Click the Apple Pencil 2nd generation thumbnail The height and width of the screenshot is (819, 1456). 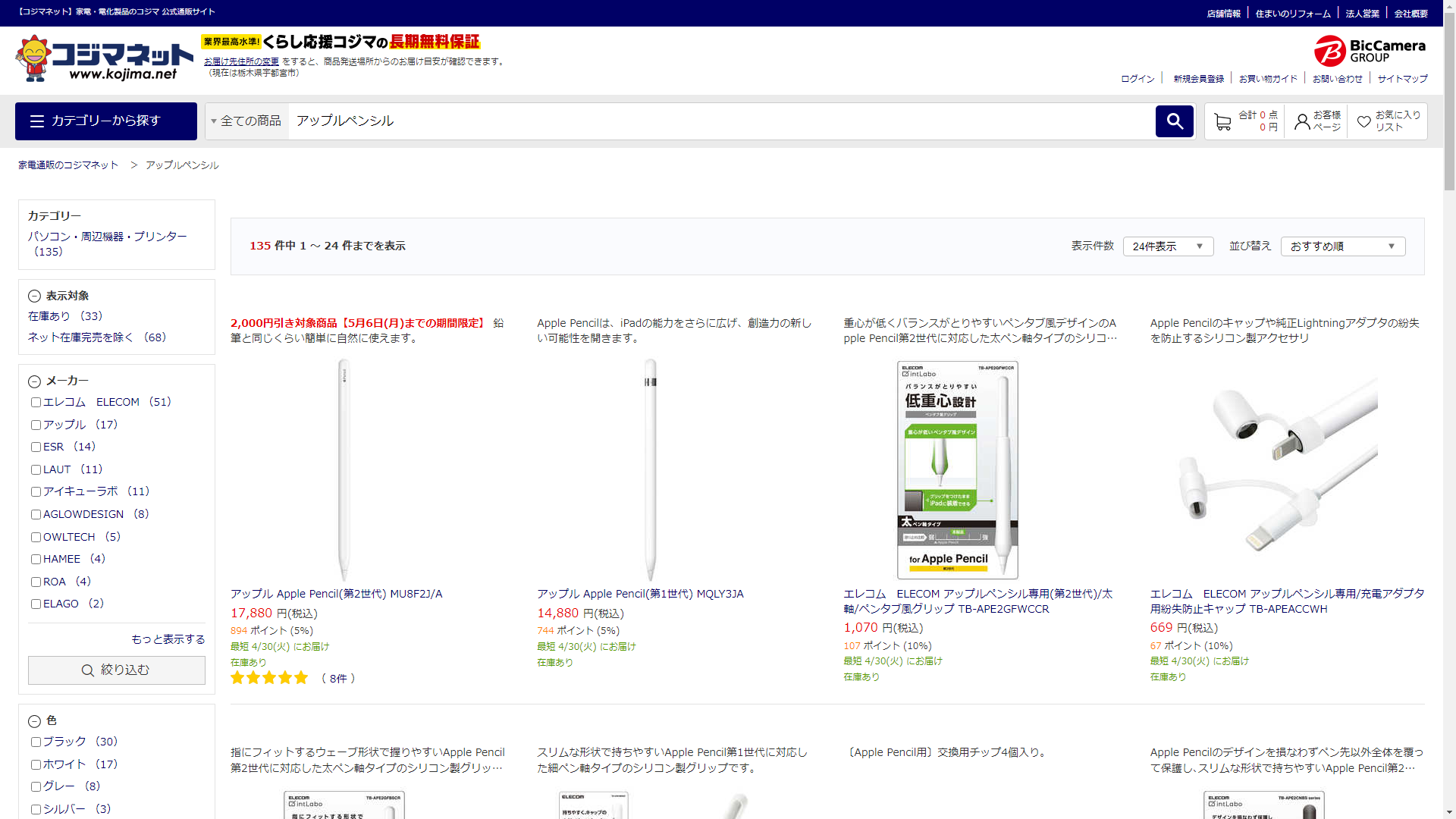344,470
